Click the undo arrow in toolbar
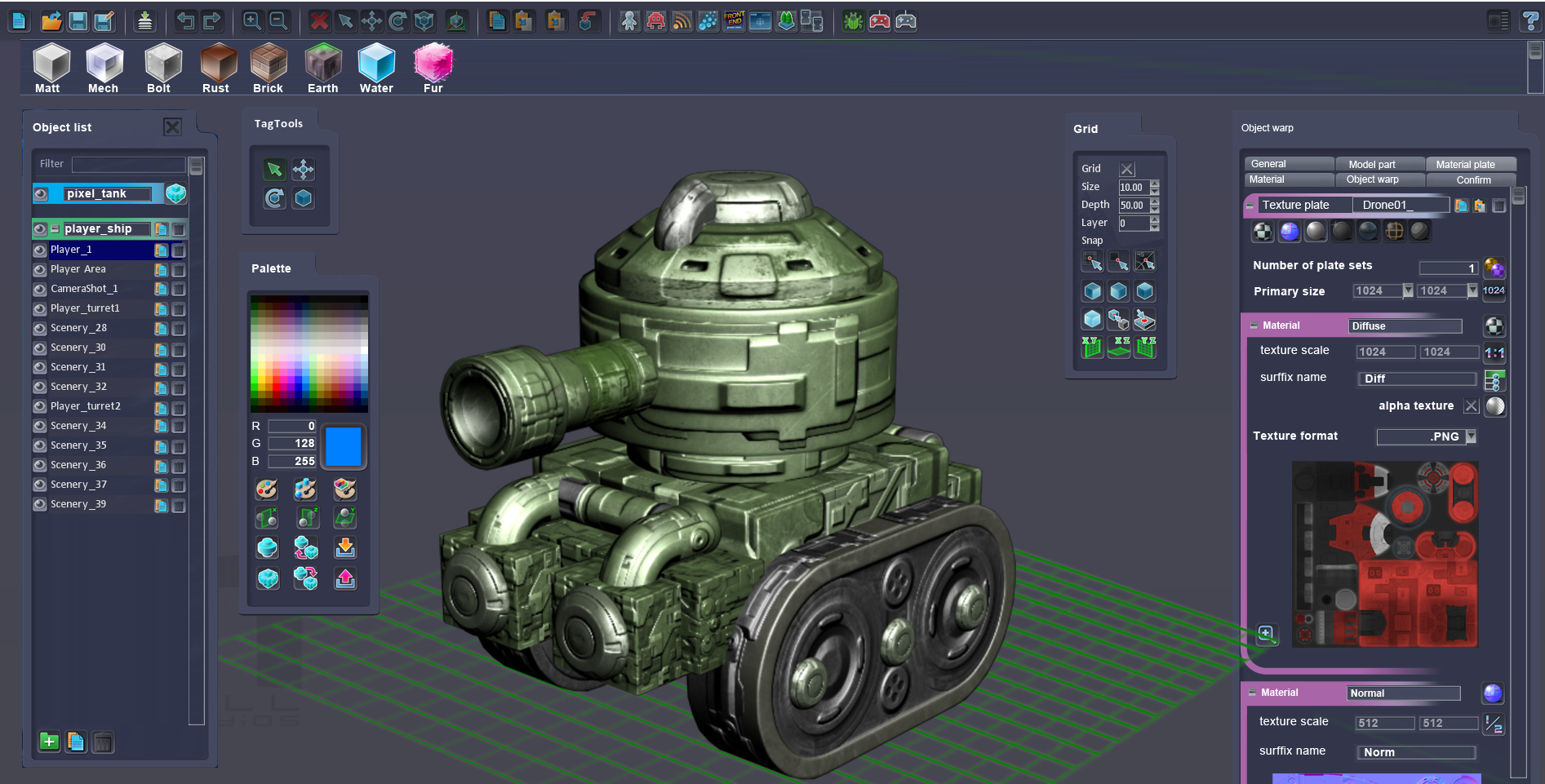The width and height of the screenshot is (1545, 784). coord(186,21)
